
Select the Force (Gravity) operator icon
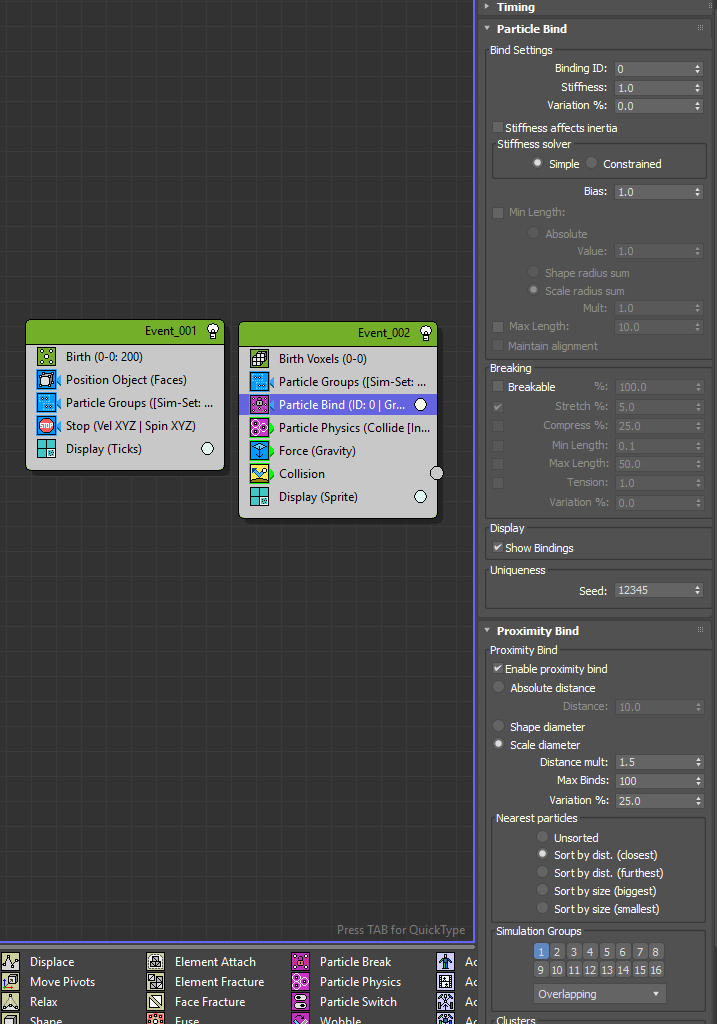coord(260,451)
